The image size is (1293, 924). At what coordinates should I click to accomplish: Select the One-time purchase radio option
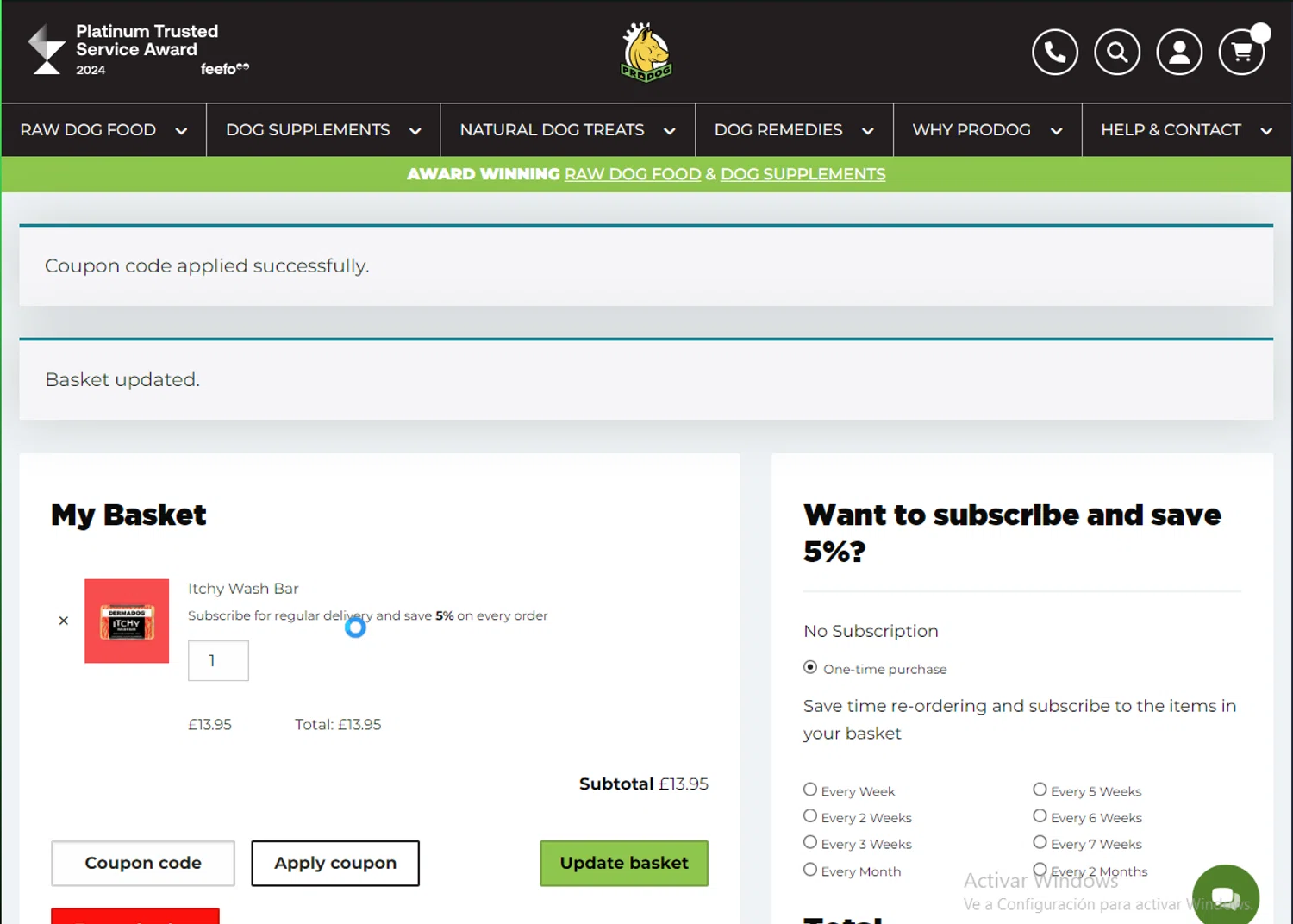click(810, 667)
